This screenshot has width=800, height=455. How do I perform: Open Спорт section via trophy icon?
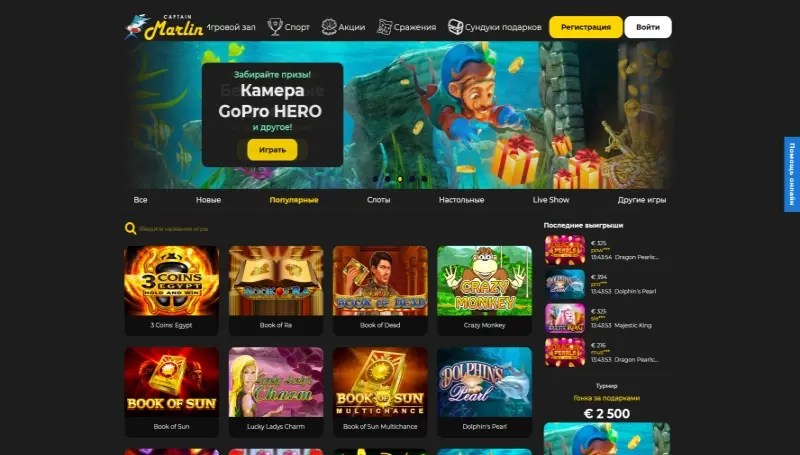(x=275, y=27)
